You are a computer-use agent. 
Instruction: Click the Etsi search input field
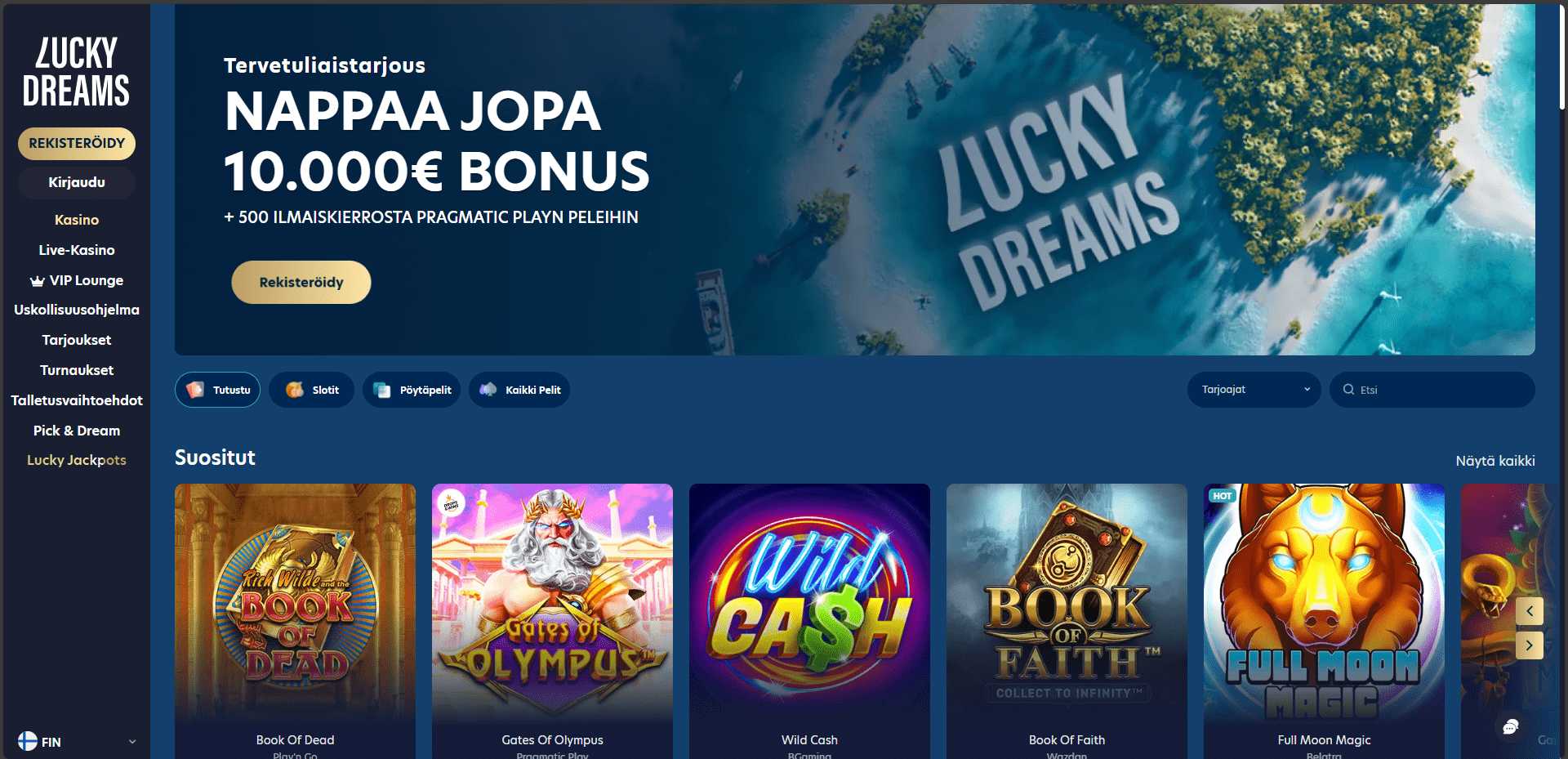point(1432,390)
